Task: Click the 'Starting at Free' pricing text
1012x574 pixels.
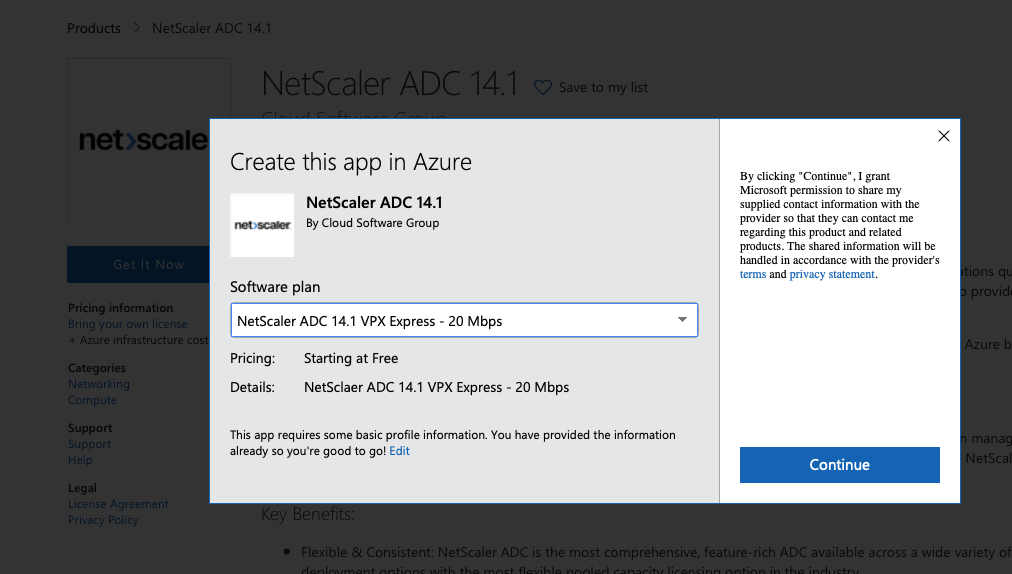Action: (351, 358)
